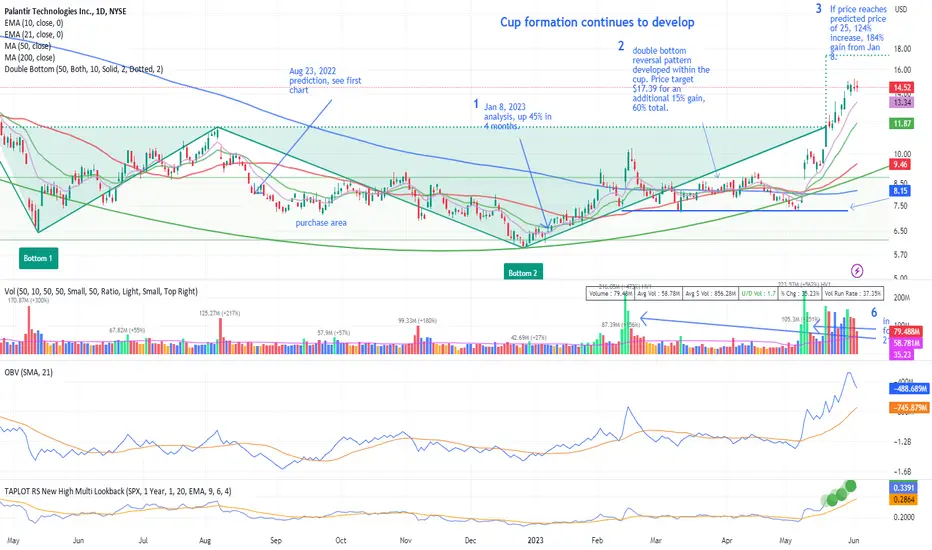Click 2023 on the time axis
Image resolution: width=932 pixels, height=550 pixels.
click(536, 540)
